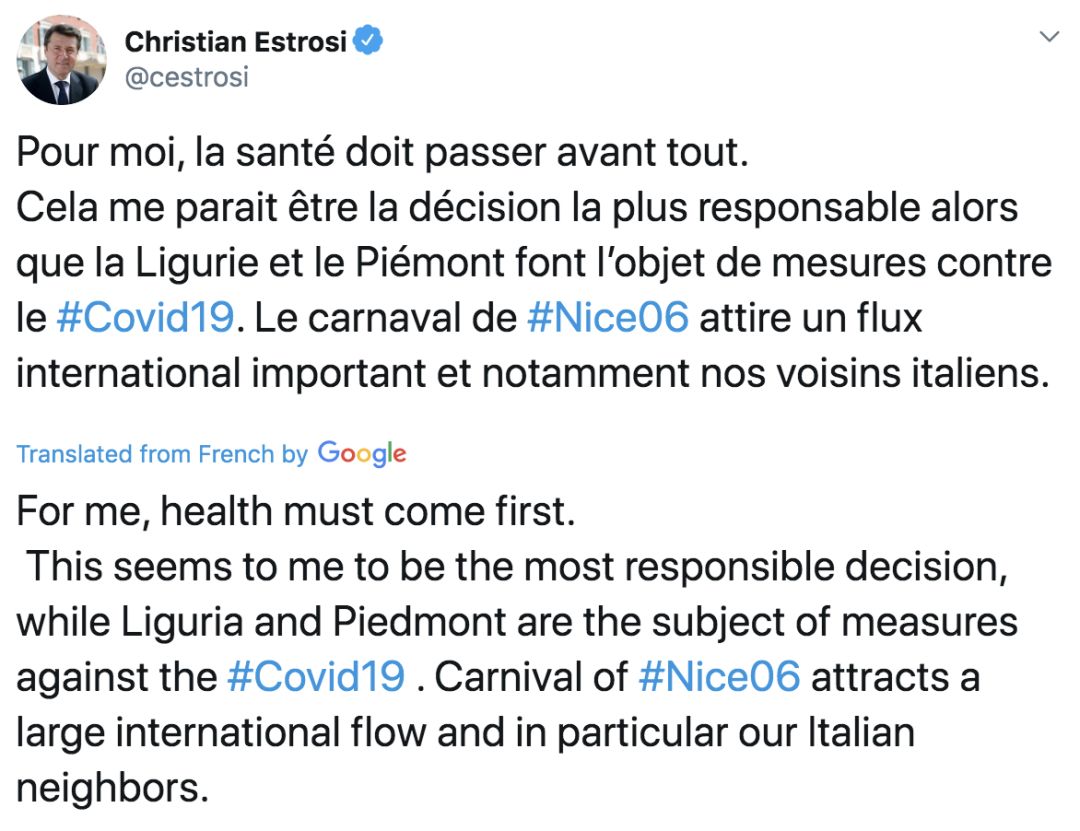Screen dimensions: 1080x831
Task: Open Christian Estrosi's profile picture
Action: pos(61,60)
